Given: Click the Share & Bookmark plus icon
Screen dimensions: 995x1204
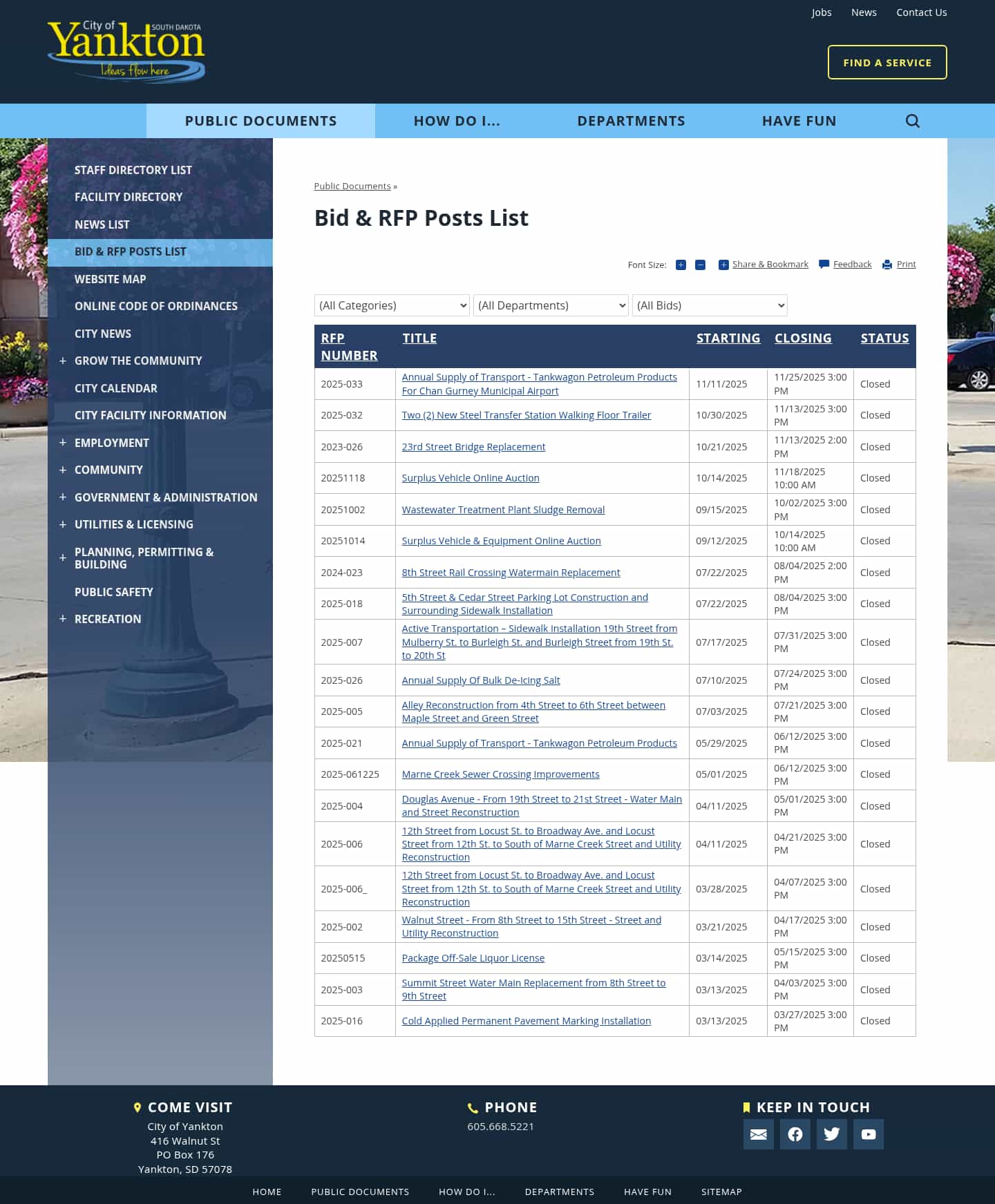Looking at the screenshot, I should click(x=723, y=265).
